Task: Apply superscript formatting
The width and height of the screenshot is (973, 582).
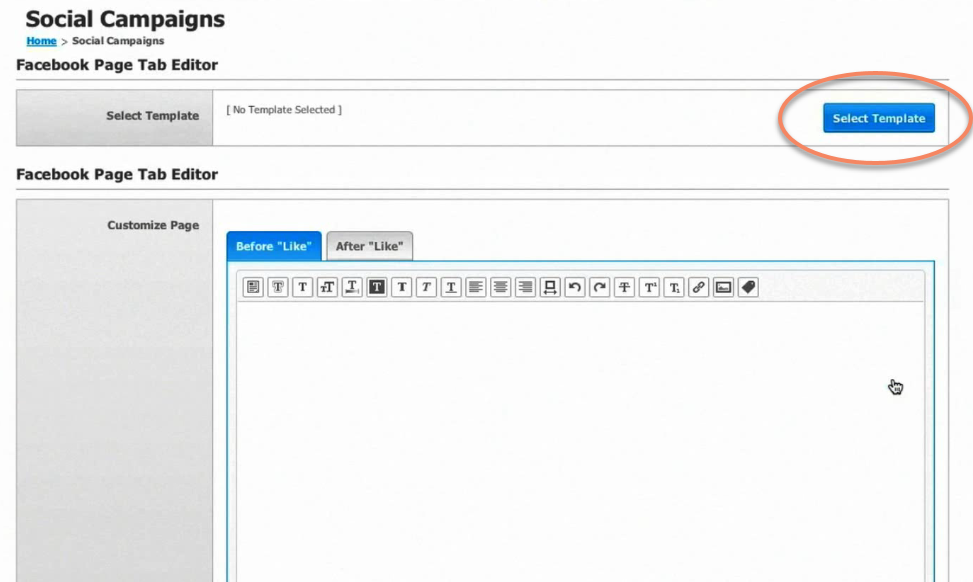Action: pos(649,287)
